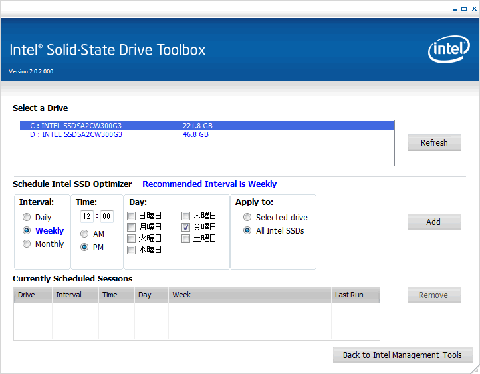The height and width of the screenshot is (374, 480).
Task: Click the minutes field showing 00
Action: [107, 216]
